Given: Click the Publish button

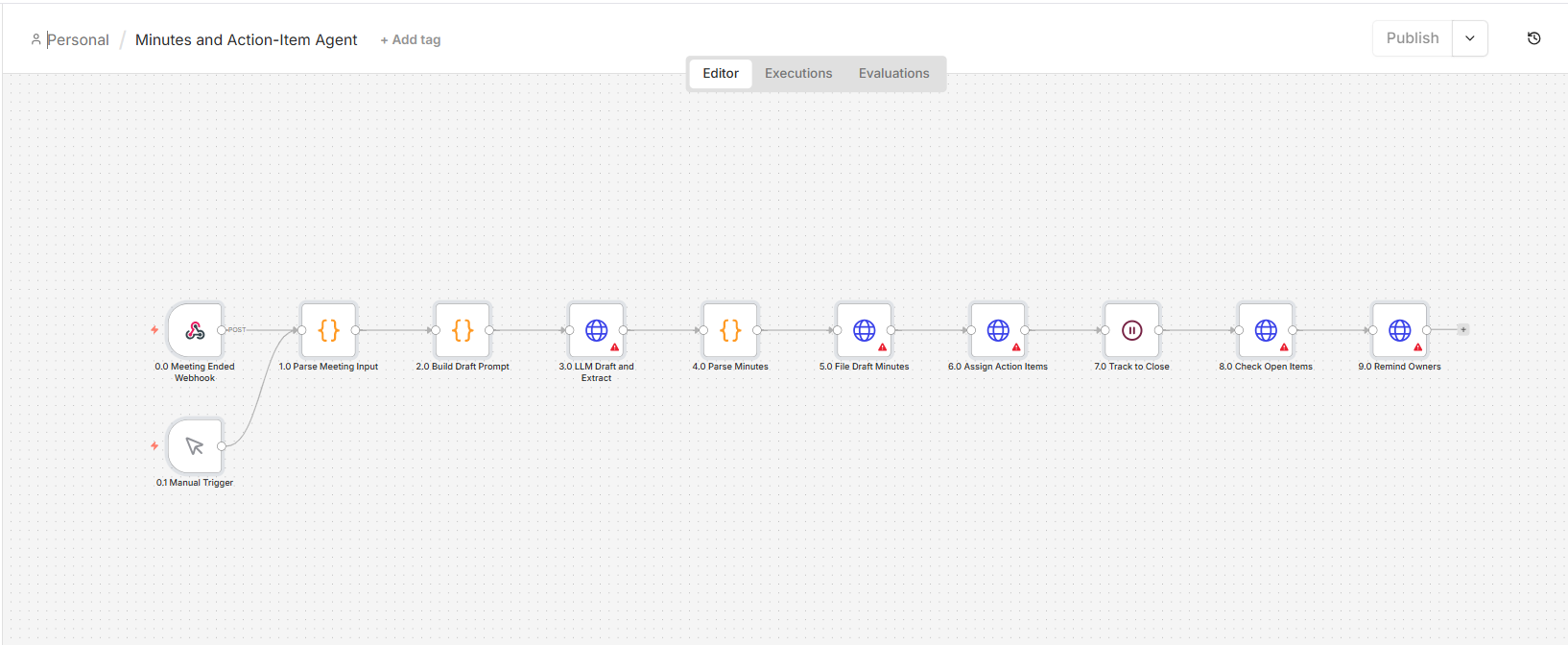Looking at the screenshot, I should tap(1413, 38).
